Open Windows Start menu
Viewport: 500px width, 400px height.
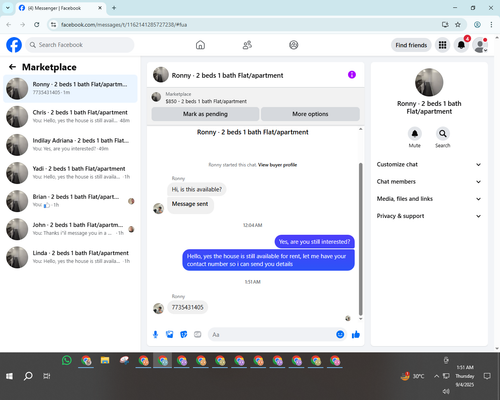click(9, 376)
